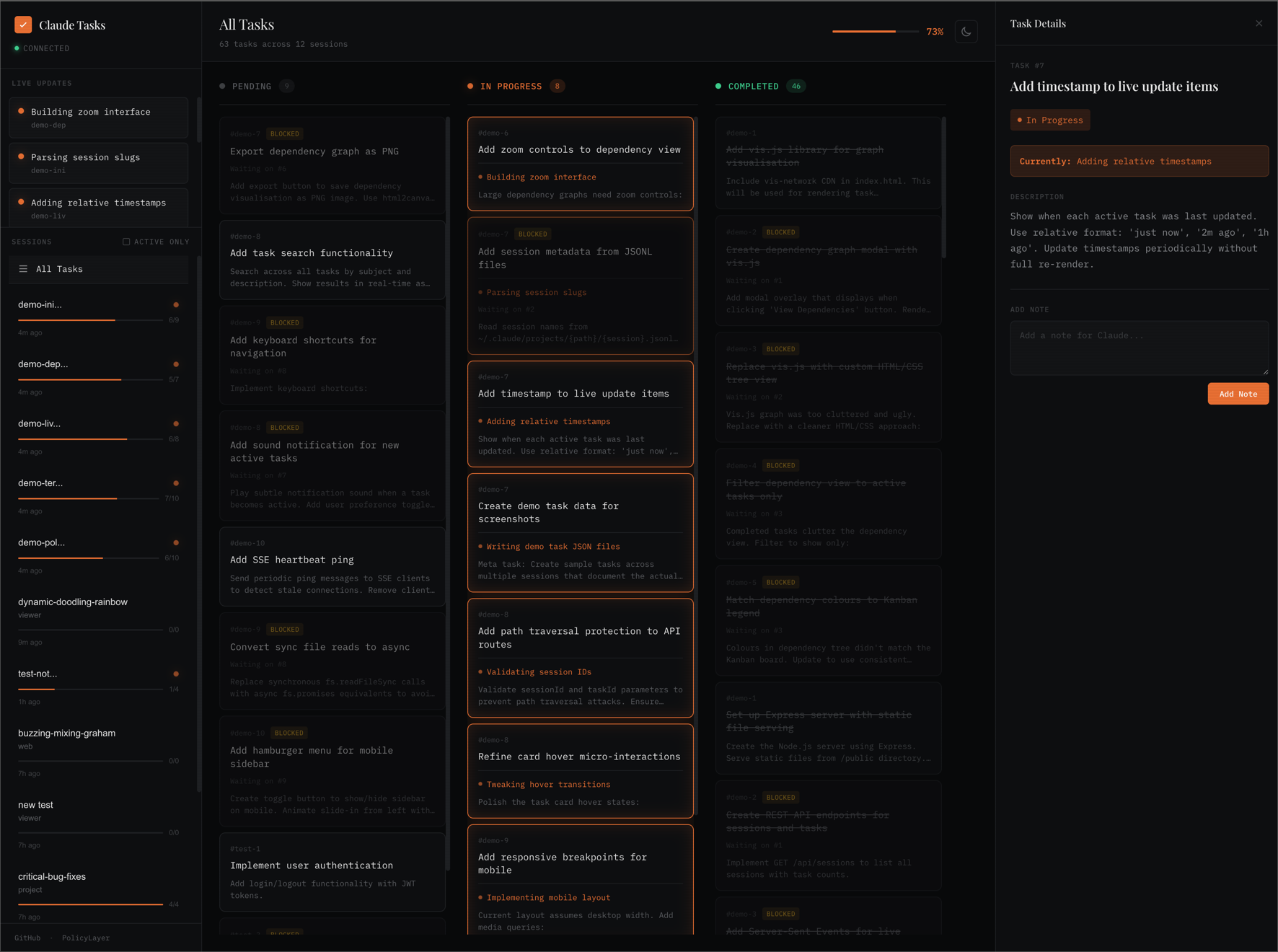Viewport: 1278px width, 952px height.
Task: Click the 73% progress bar
Action: point(875,31)
